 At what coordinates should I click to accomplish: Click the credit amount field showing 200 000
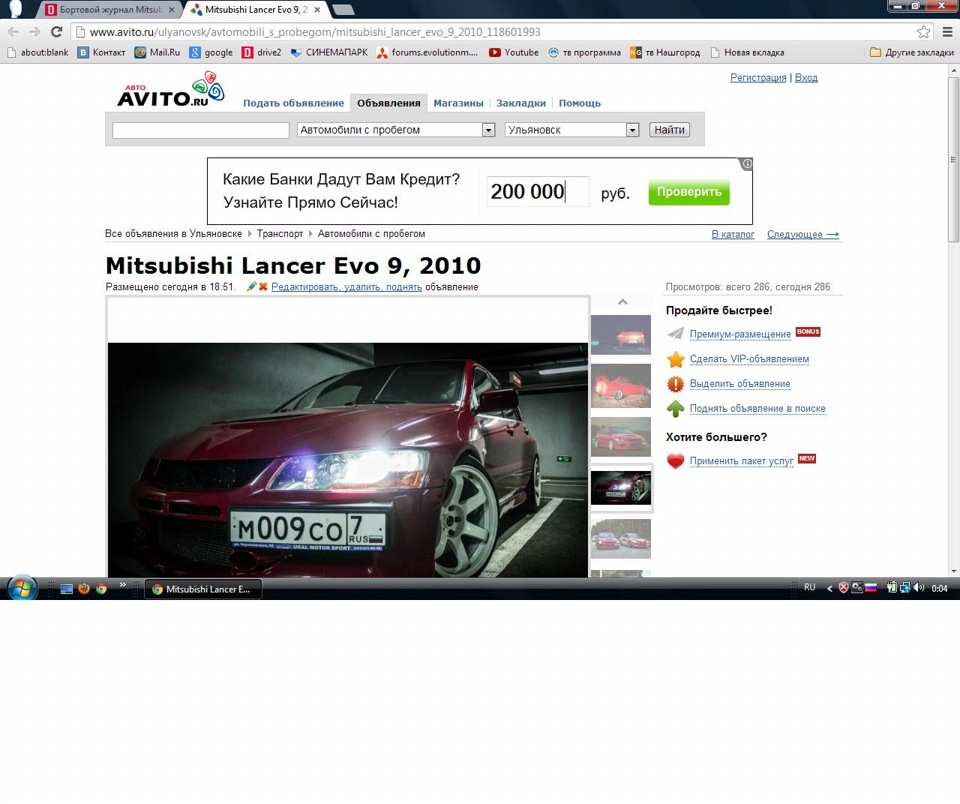538,192
